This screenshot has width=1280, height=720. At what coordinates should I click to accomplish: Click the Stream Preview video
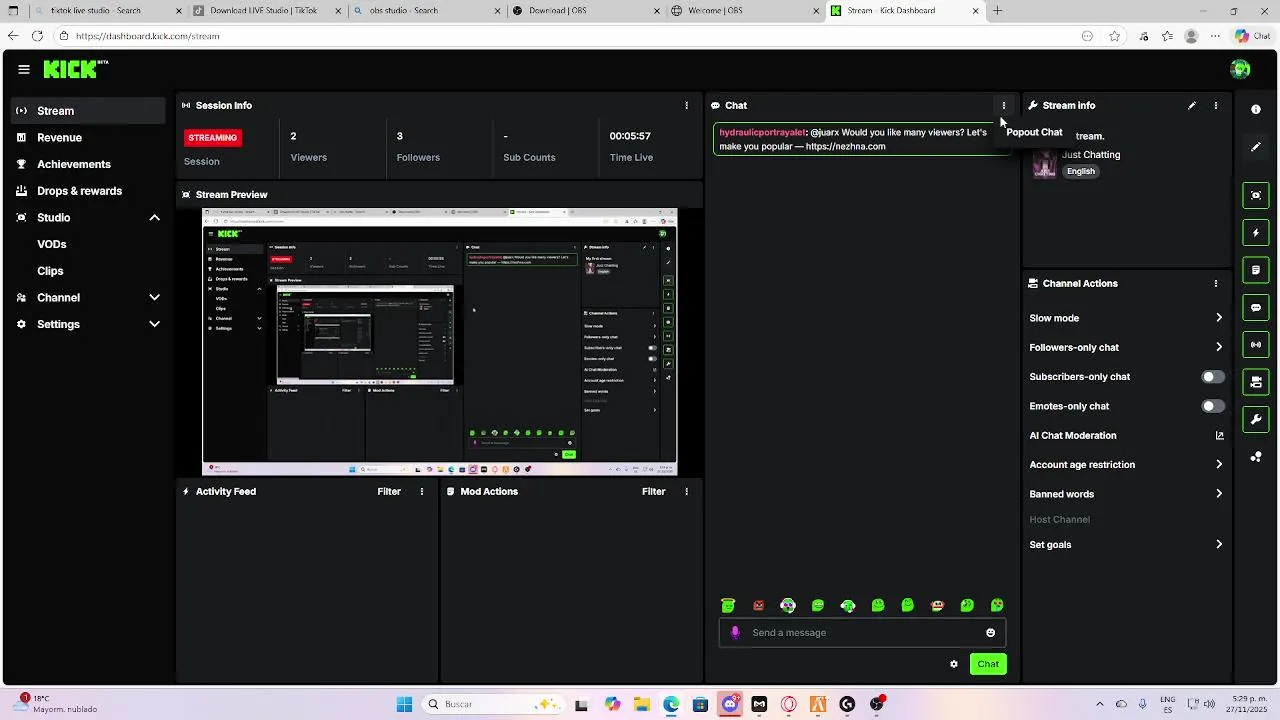[x=440, y=342]
